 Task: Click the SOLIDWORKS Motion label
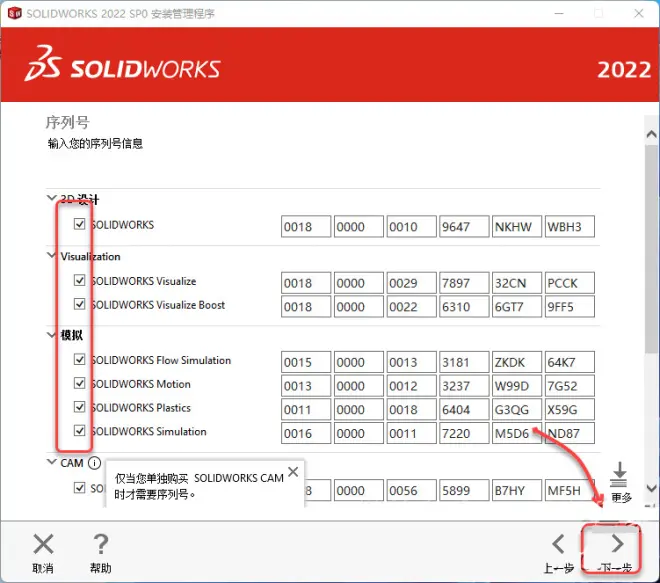pos(141,384)
